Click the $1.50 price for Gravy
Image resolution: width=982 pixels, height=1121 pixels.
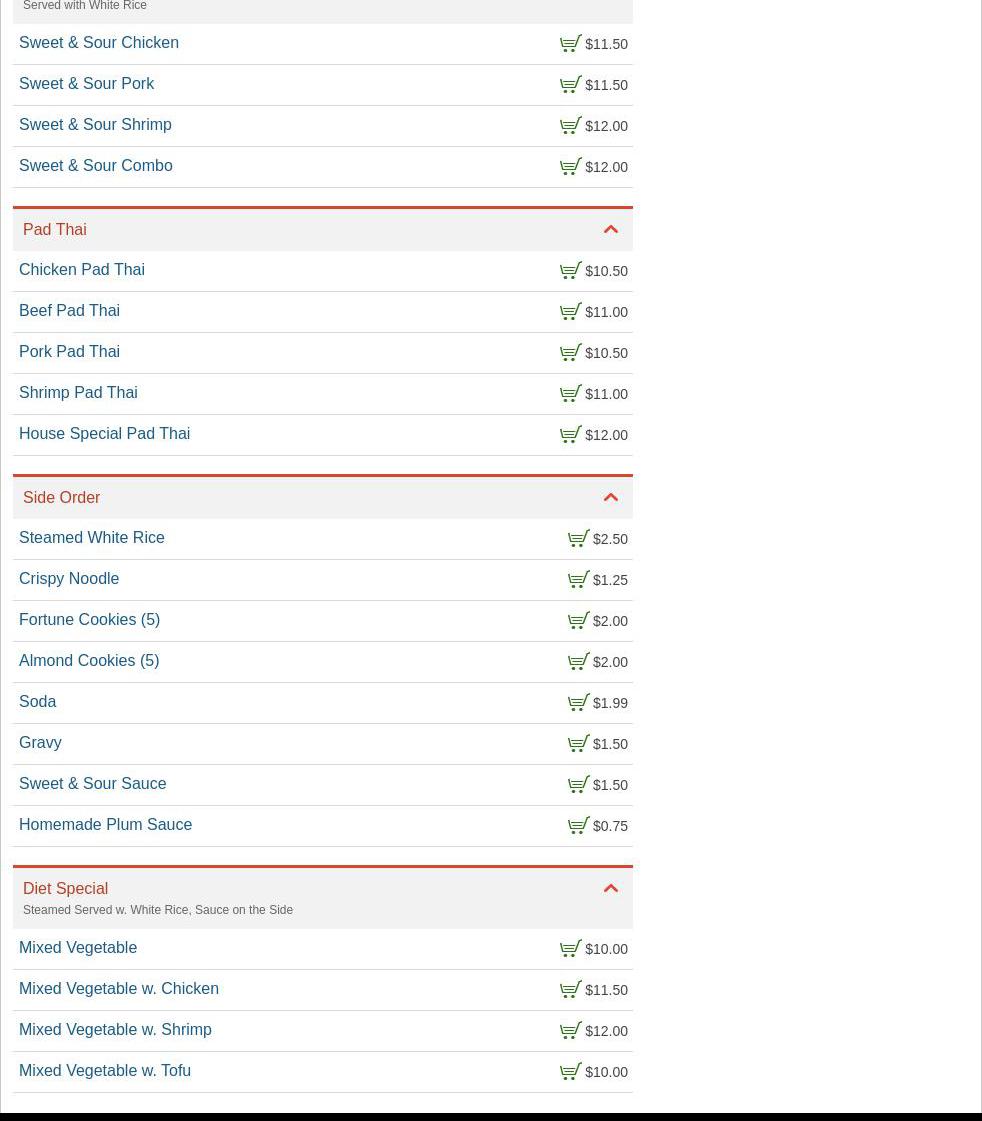610,744
